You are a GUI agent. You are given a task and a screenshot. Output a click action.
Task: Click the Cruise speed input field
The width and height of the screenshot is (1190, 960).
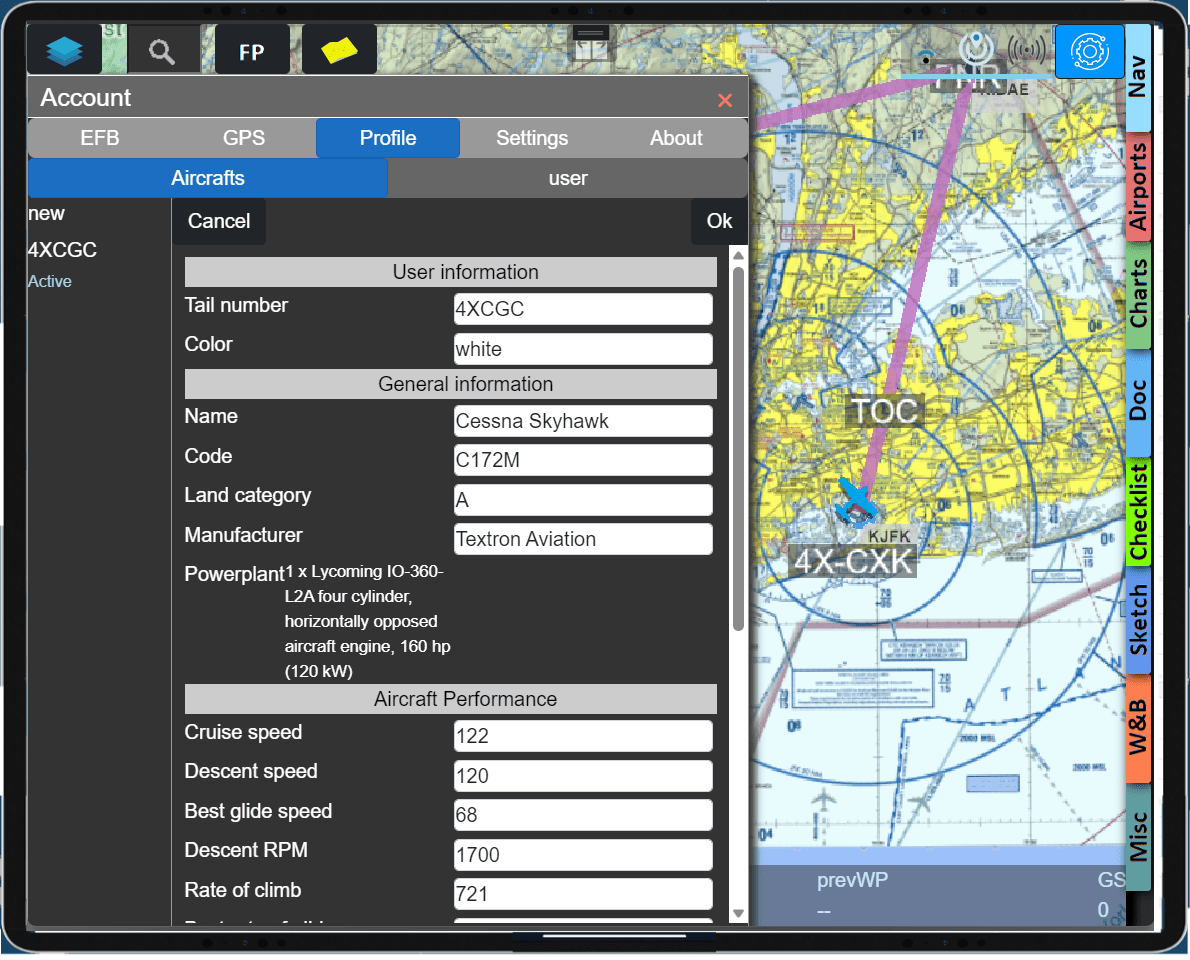click(583, 736)
